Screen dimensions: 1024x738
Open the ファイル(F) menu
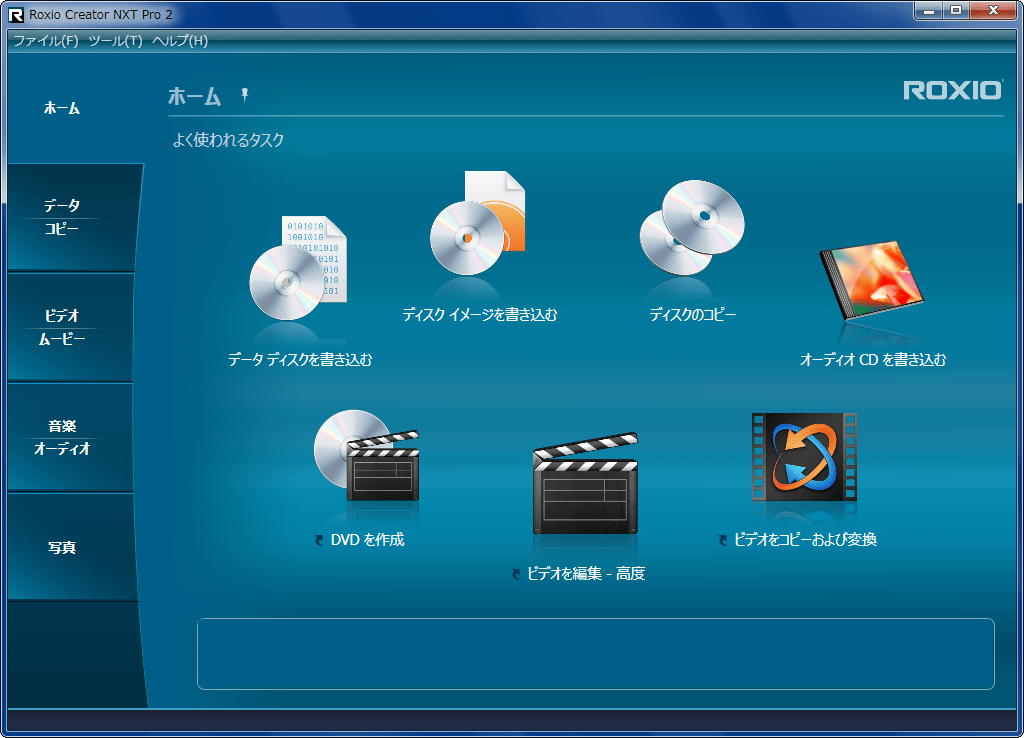point(46,40)
